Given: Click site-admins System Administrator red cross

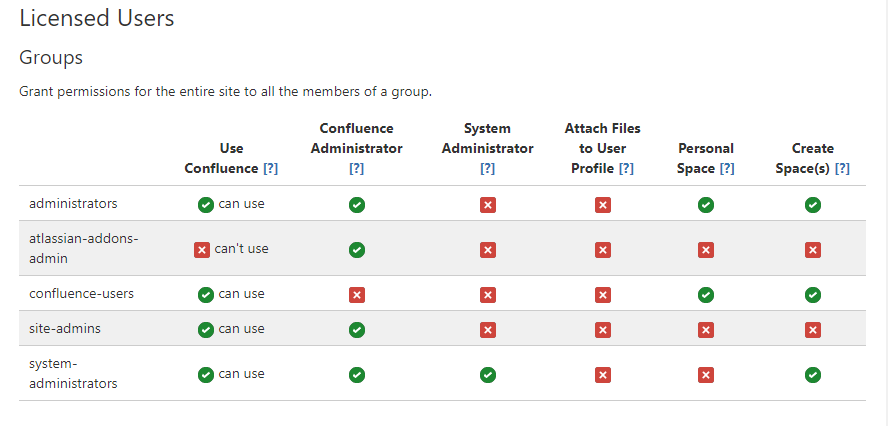Looking at the screenshot, I should (x=488, y=330).
